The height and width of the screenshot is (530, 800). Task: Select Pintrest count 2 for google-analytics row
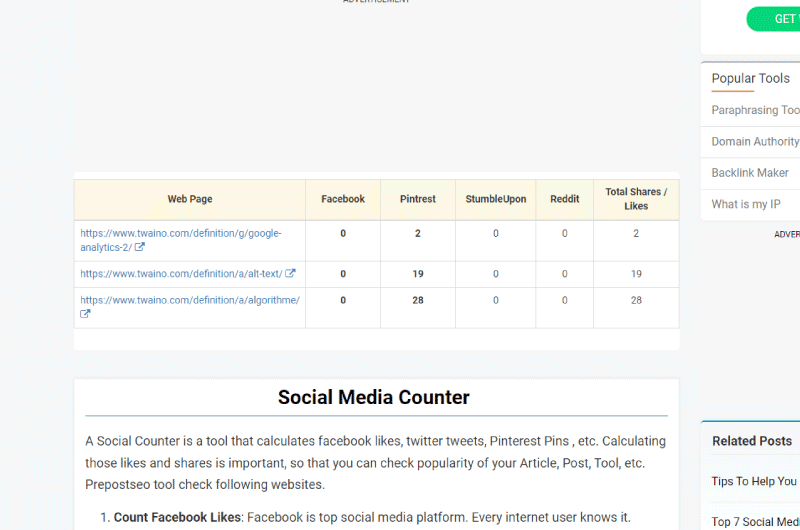pyautogui.click(x=418, y=233)
